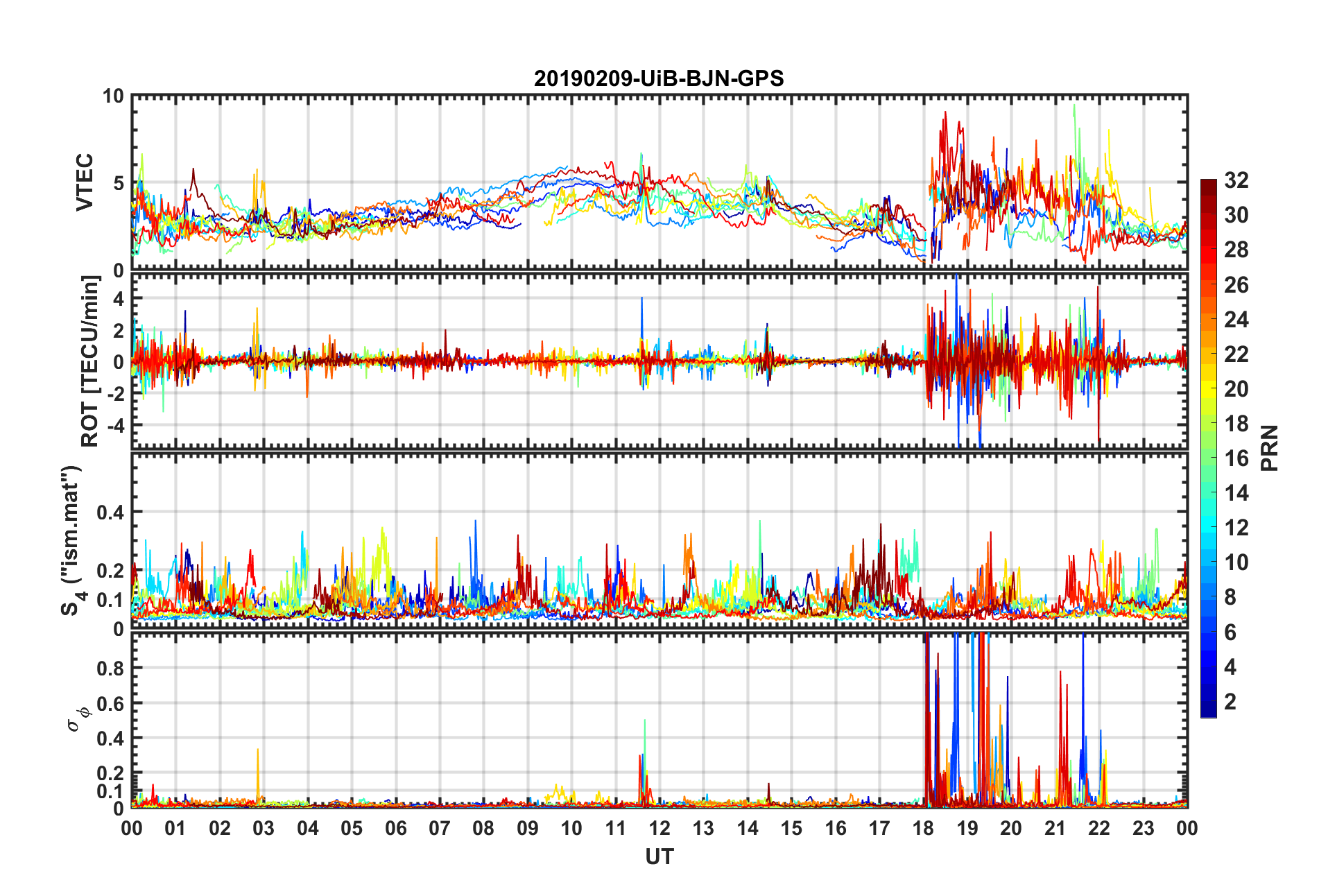Click the S4 ("ism.mat") axis label
The image size is (1319, 896).
coord(71,540)
